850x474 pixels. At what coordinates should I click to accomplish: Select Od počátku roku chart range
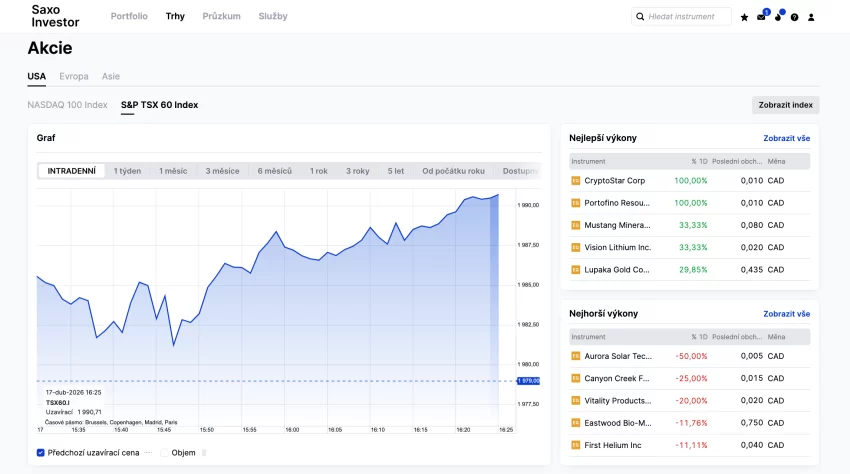click(454, 171)
